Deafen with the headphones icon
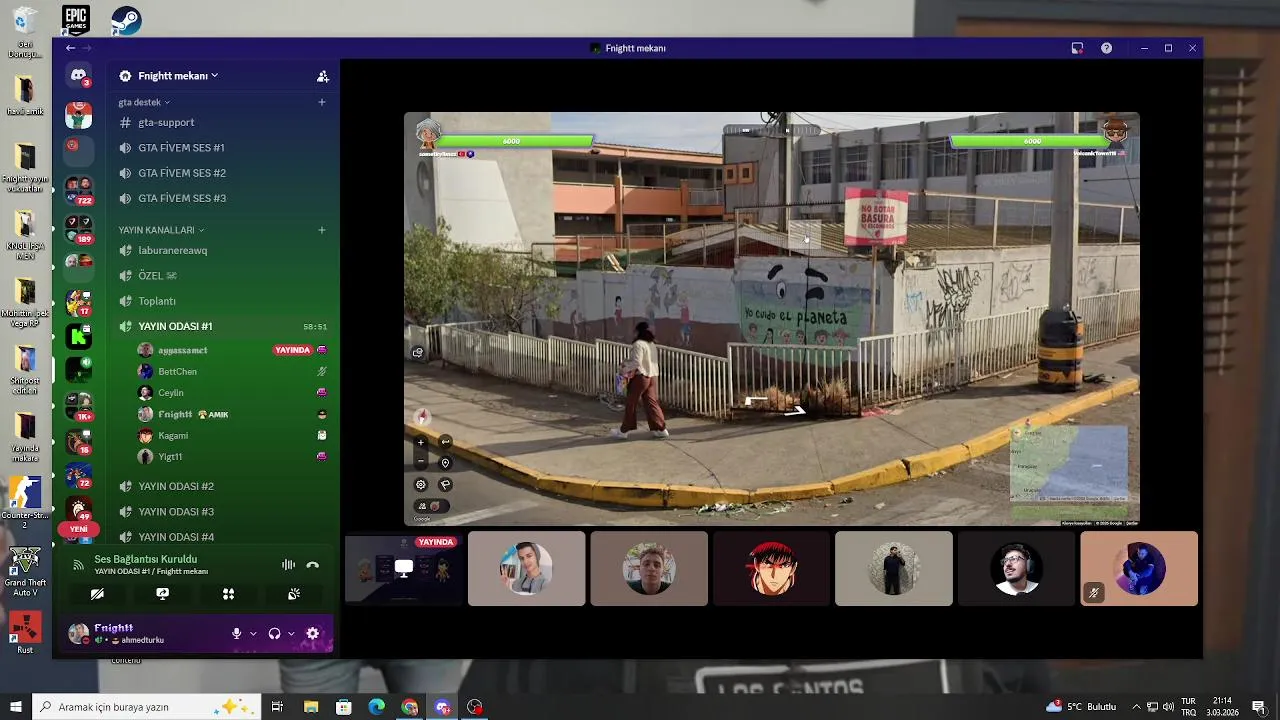The image size is (1280, 720). coord(274,633)
